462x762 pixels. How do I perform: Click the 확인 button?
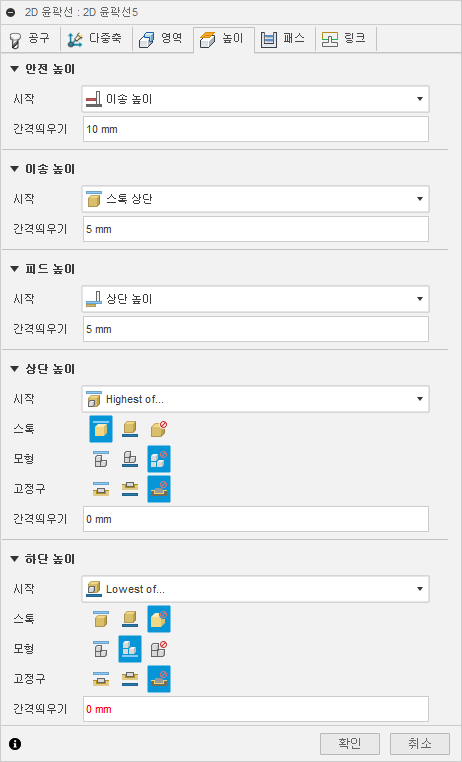[350, 744]
